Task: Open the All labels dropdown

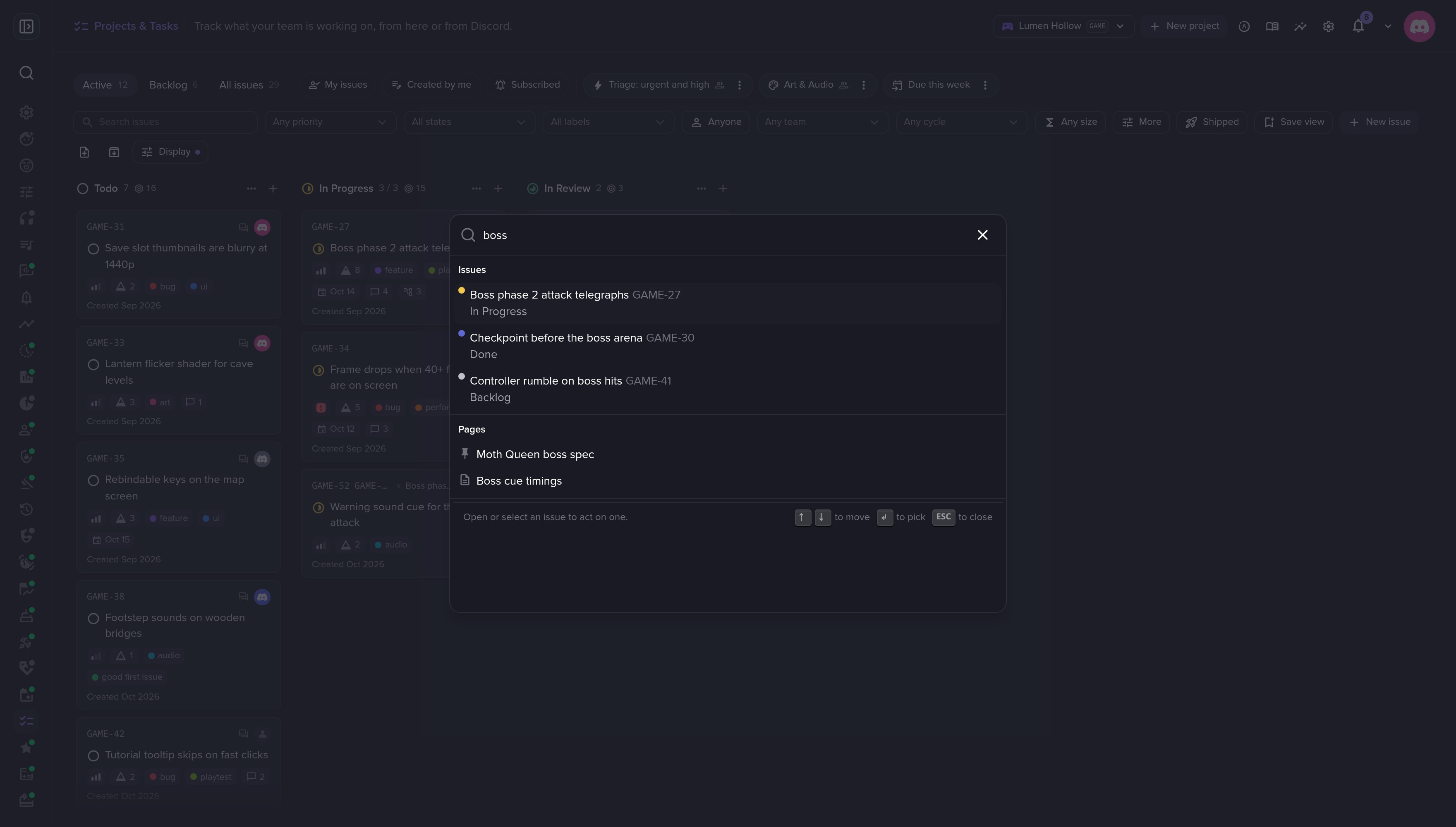Action: (x=608, y=122)
